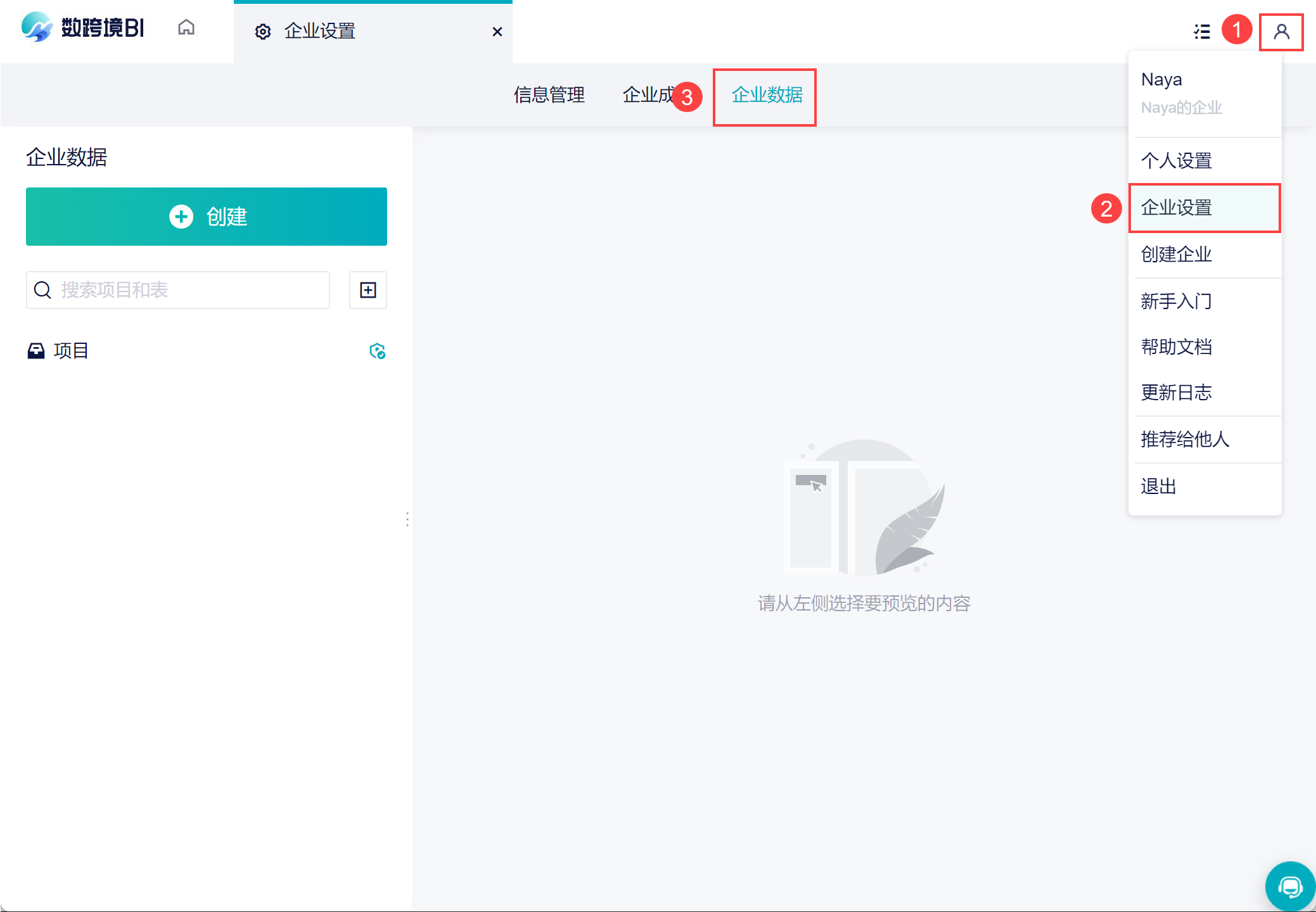The height and width of the screenshot is (912, 1316).
Task: Click the 创建 button
Action: tap(207, 217)
